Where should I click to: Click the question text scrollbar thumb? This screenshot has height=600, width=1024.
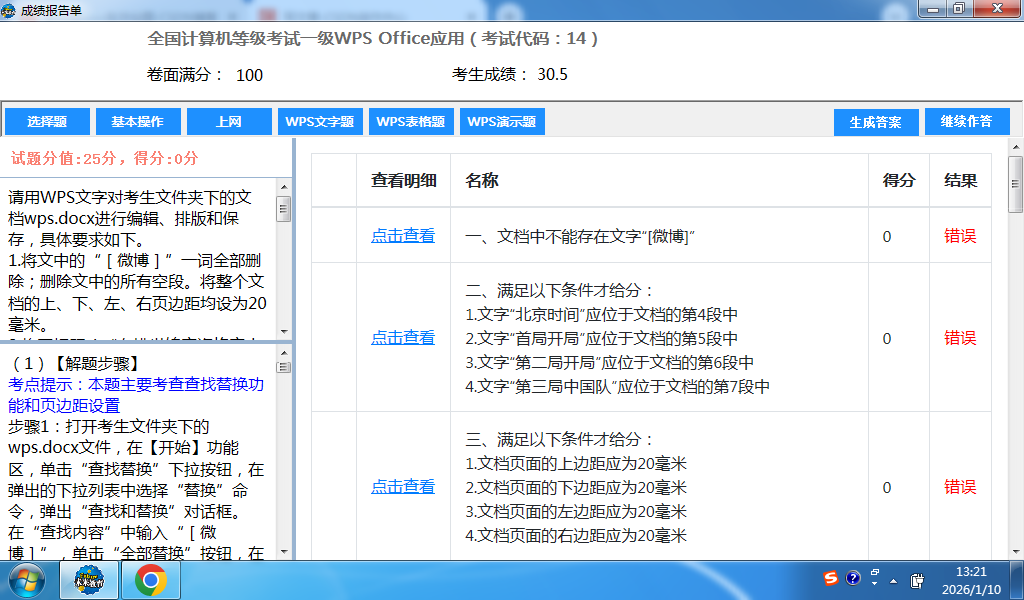(x=284, y=209)
